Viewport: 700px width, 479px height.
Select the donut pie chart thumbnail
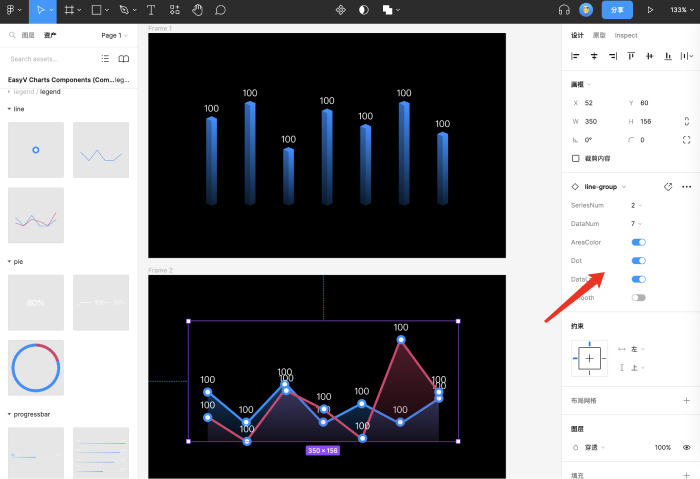tap(35, 368)
